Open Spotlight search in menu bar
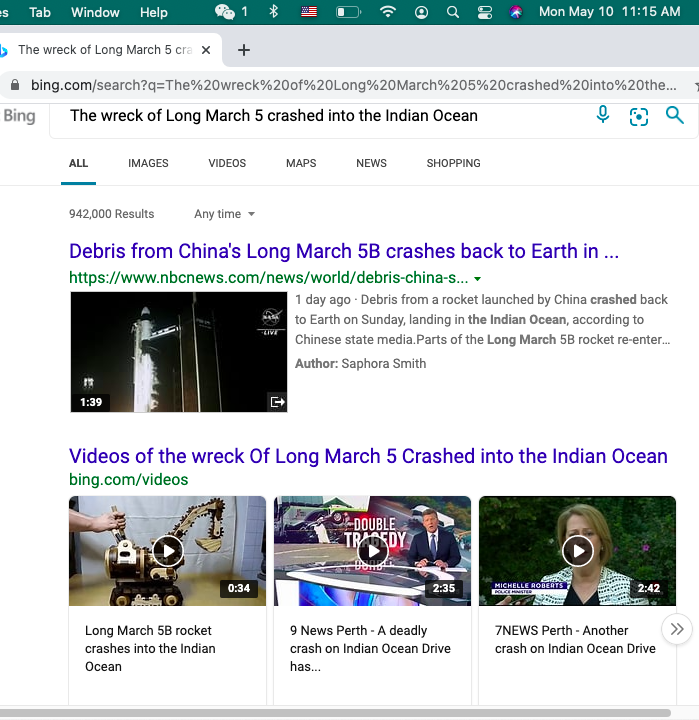This screenshot has width=699, height=720. click(453, 12)
